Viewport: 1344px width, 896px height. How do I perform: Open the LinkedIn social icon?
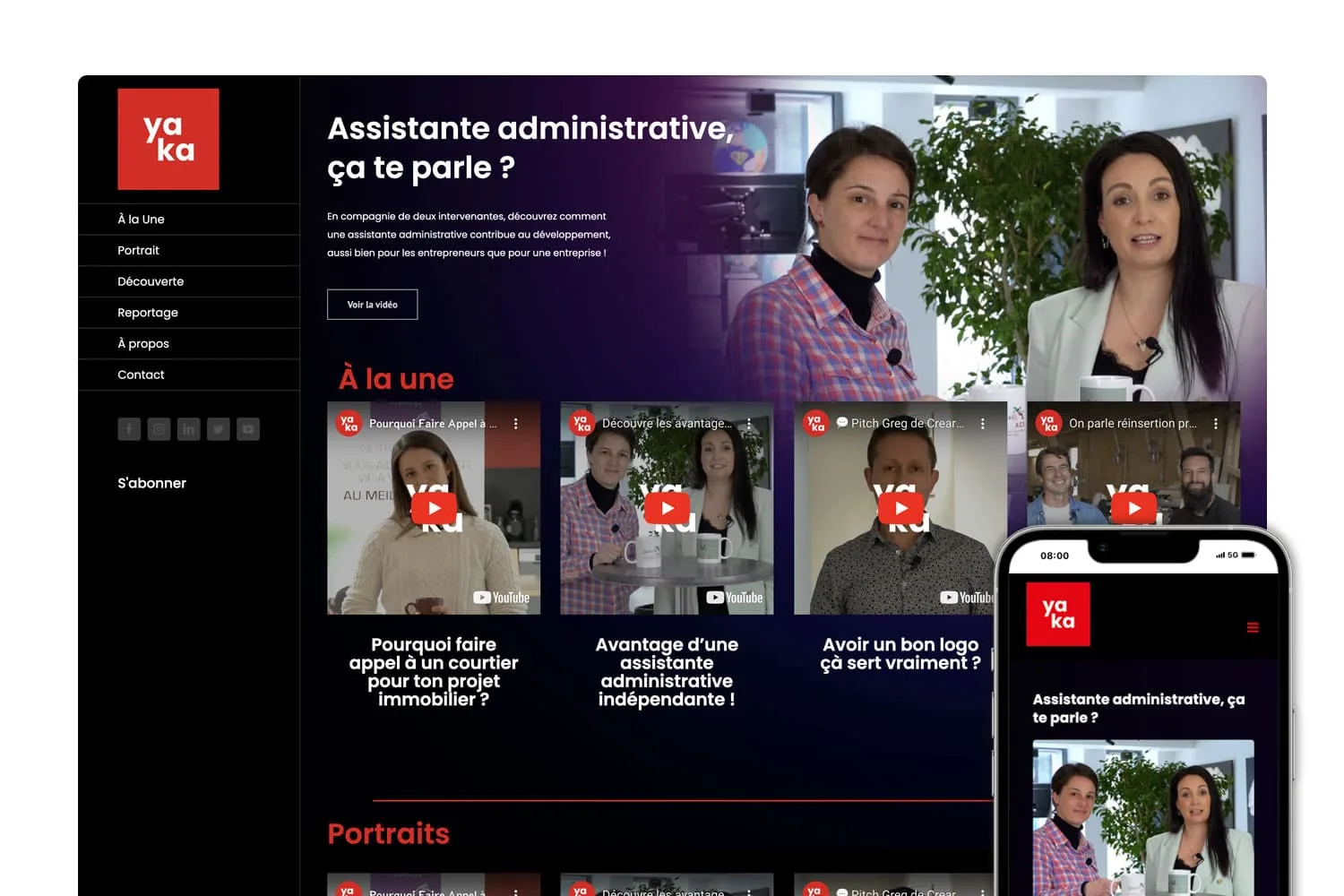point(188,429)
